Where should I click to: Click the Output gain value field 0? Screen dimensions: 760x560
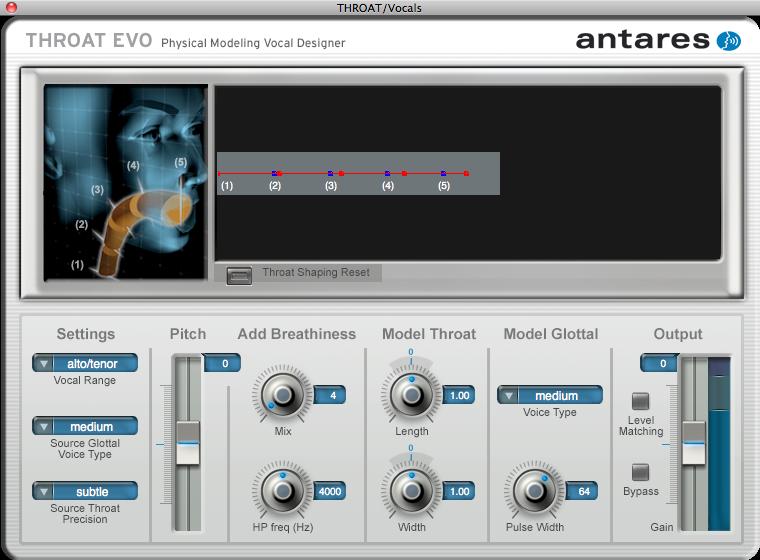(x=659, y=363)
